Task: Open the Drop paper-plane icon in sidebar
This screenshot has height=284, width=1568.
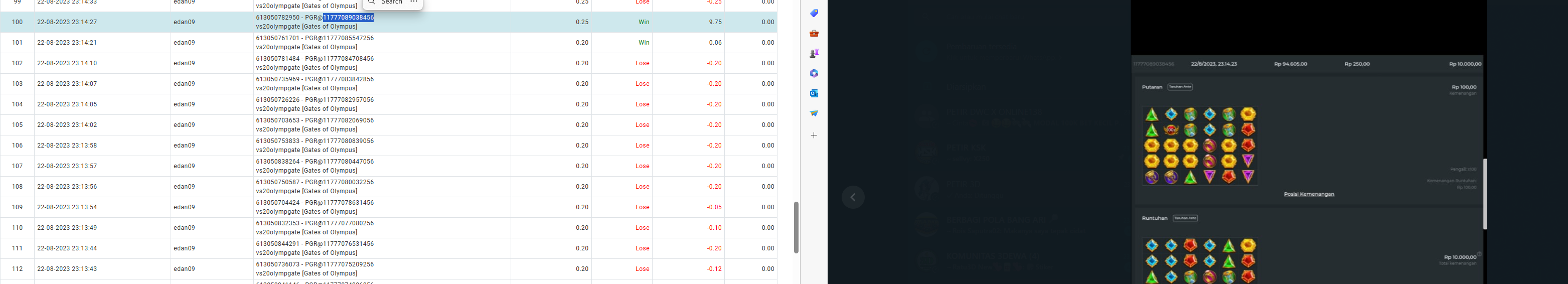Action: pos(814,113)
